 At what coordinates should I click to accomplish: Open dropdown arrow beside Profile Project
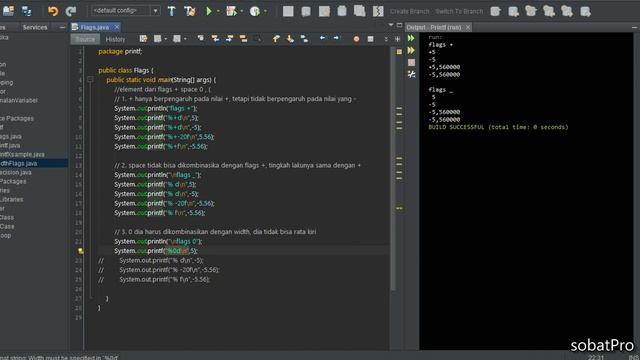(265, 11)
